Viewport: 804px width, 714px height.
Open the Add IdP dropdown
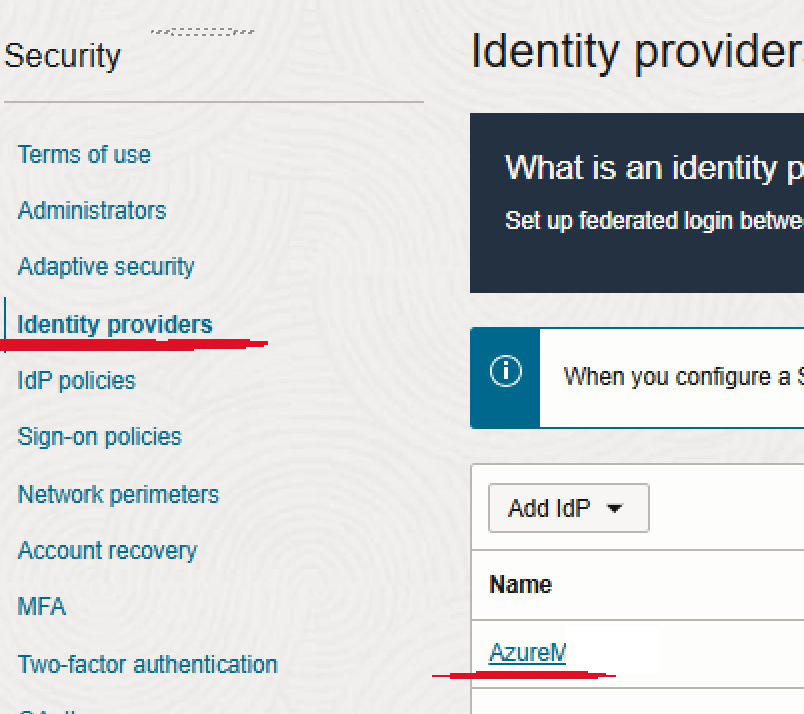pos(568,508)
